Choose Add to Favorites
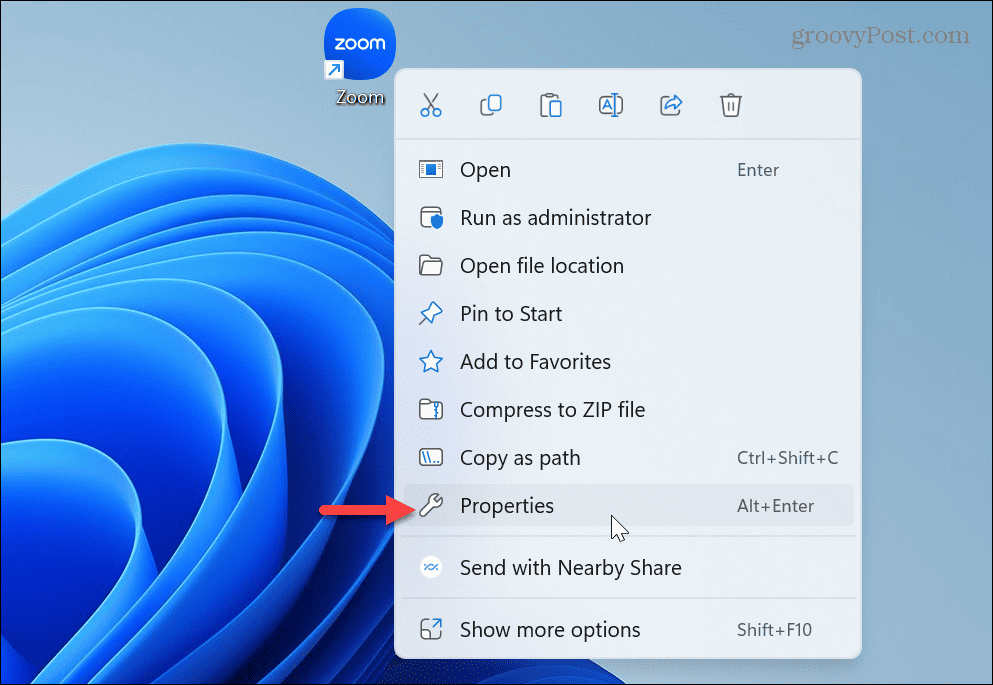 (x=535, y=362)
